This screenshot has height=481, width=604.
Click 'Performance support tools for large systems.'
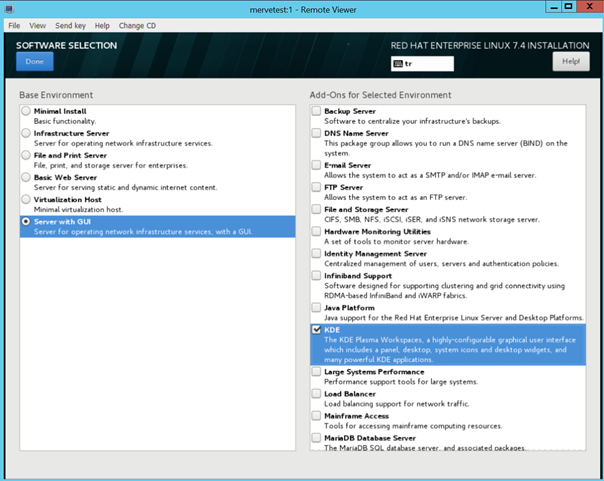[x=401, y=382]
